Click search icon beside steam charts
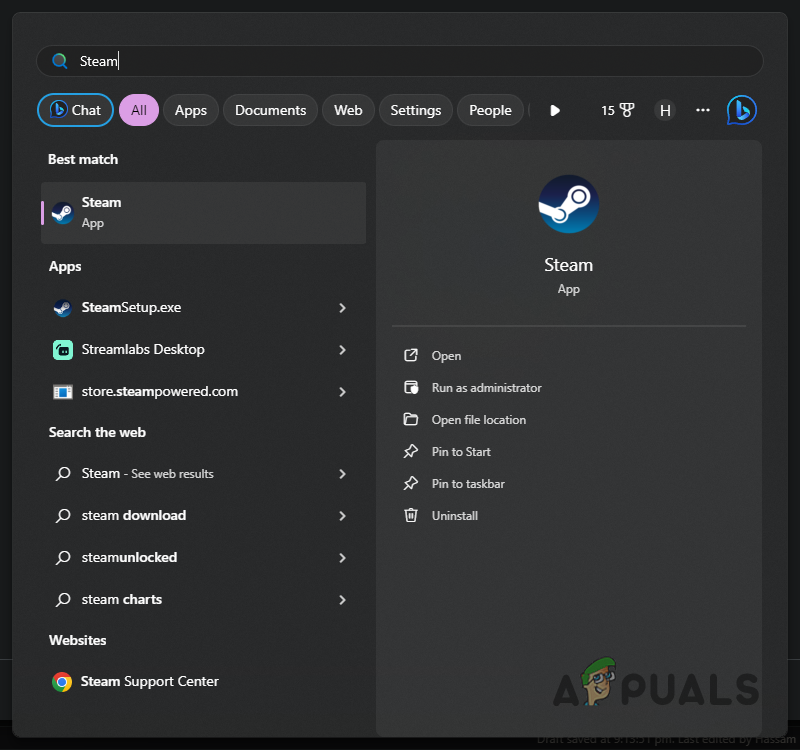The width and height of the screenshot is (800, 750). [63, 599]
